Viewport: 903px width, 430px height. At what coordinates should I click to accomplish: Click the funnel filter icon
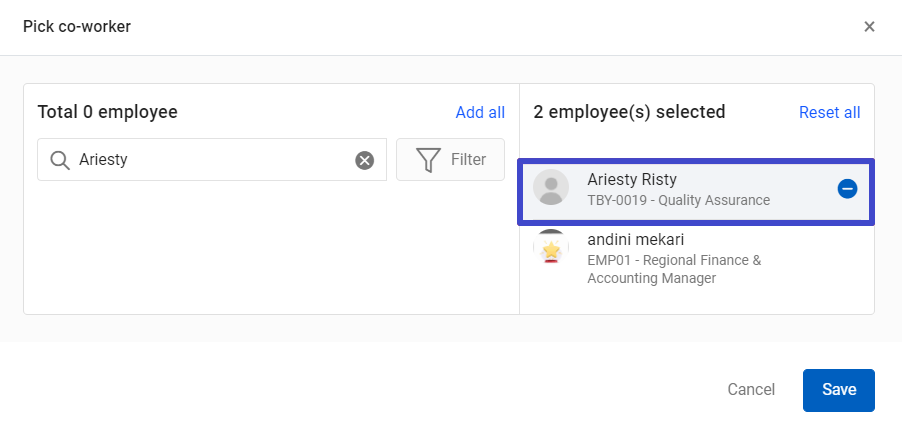428,159
